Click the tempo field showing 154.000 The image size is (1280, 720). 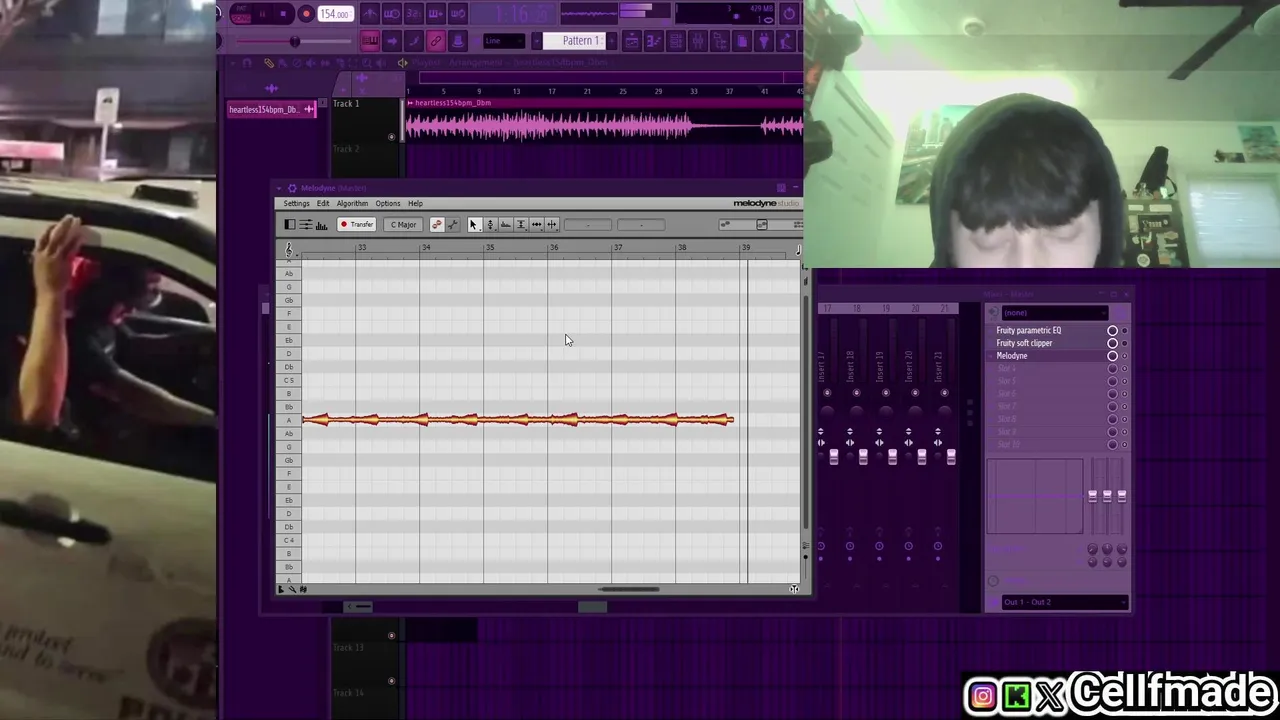tap(334, 14)
